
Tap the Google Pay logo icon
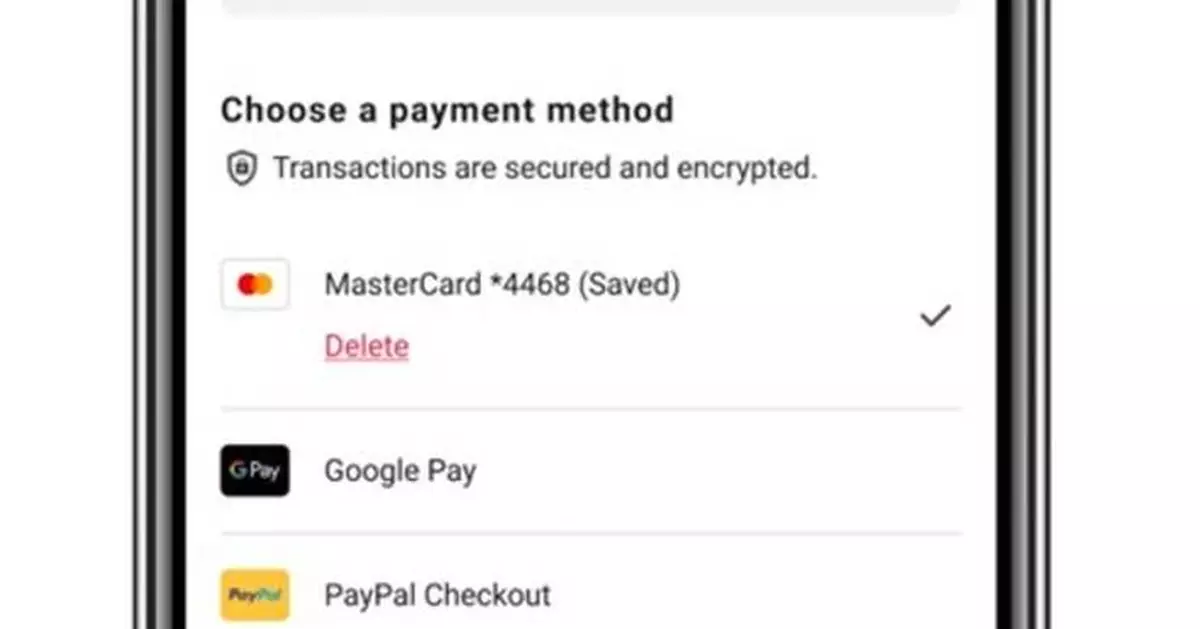coord(255,470)
